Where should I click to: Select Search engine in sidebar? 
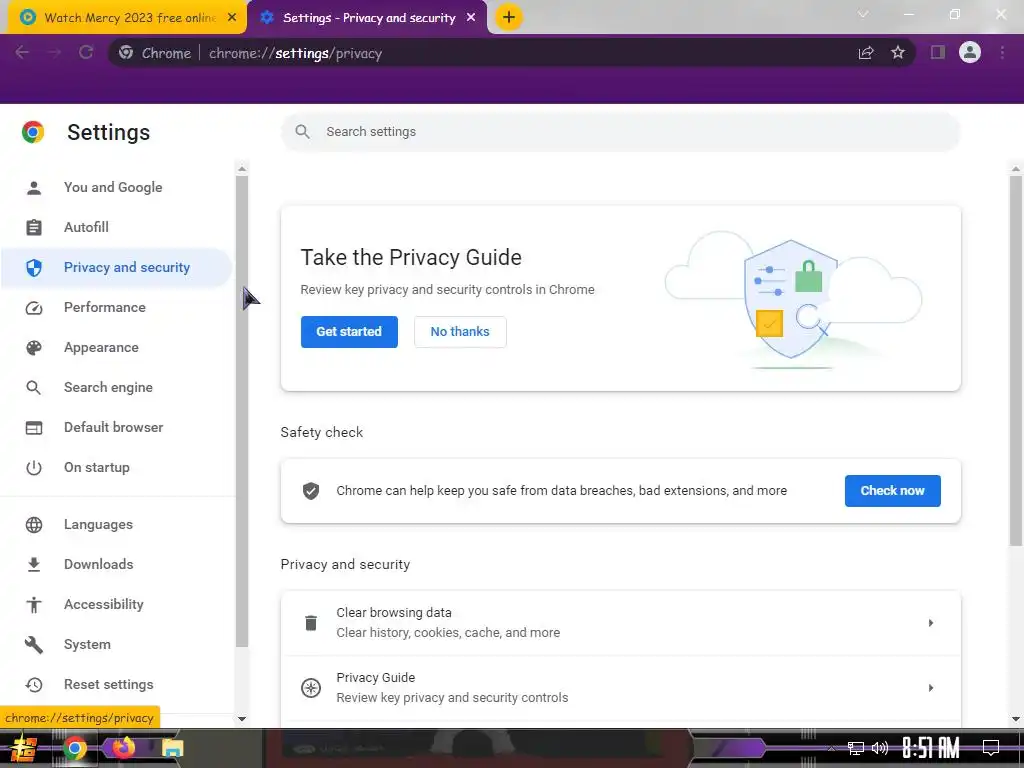point(116,387)
